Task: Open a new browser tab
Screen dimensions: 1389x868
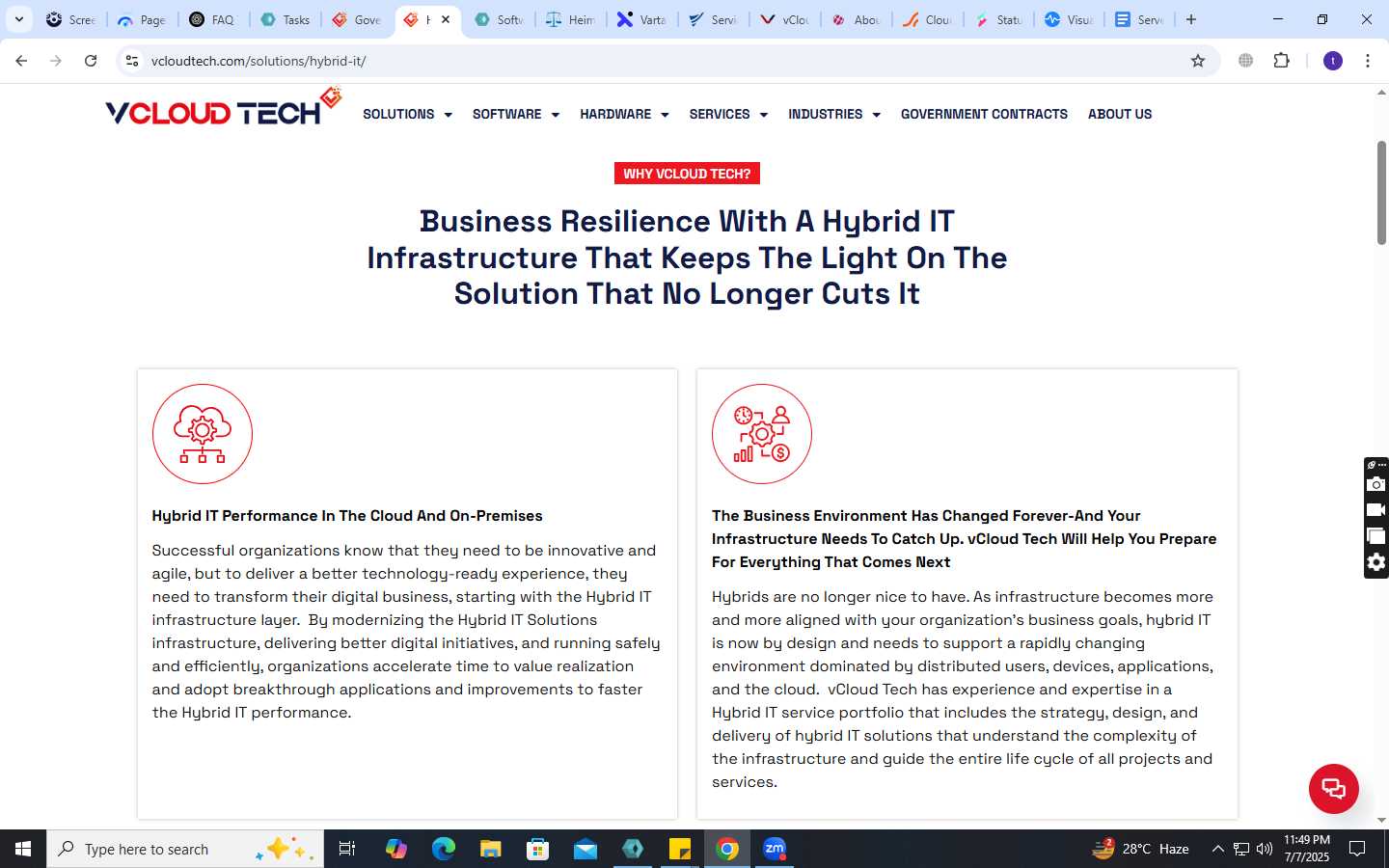Action: [x=1191, y=19]
